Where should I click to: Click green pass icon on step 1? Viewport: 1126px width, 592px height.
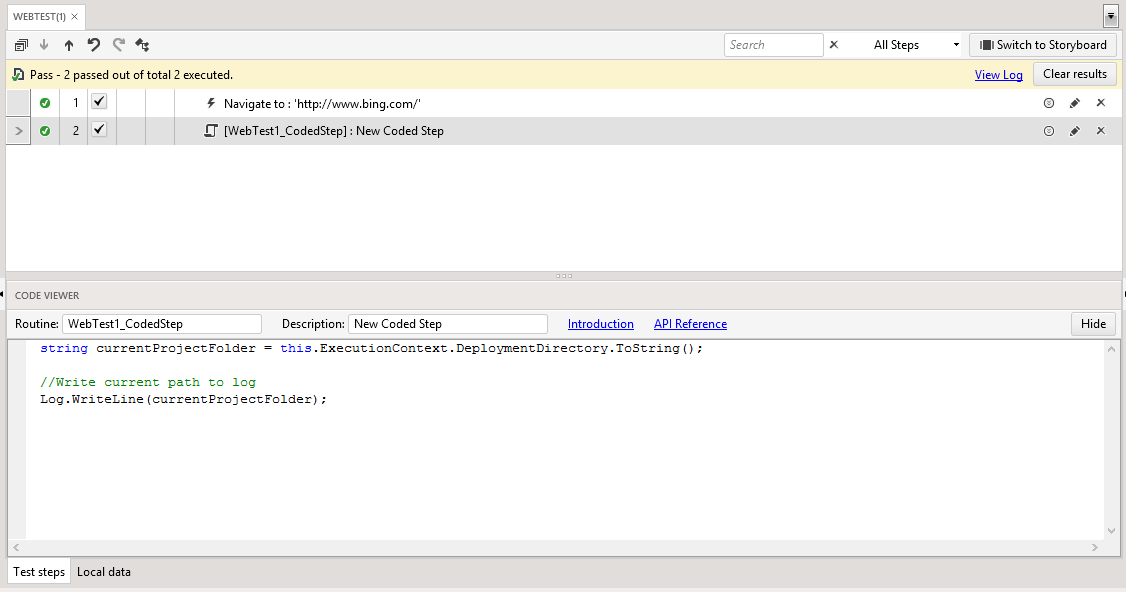coord(45,103)
